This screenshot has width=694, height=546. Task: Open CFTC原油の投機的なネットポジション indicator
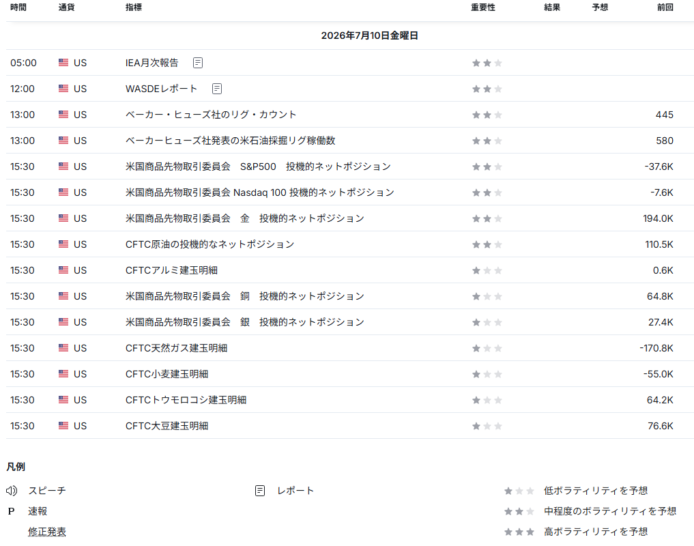[x=210, y=244]
